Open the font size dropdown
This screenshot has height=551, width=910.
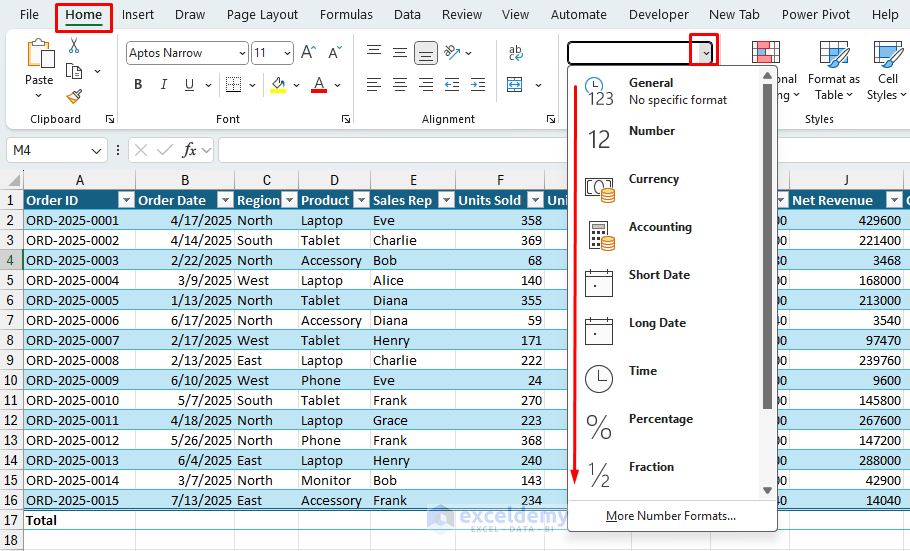[x=287, y=53]
